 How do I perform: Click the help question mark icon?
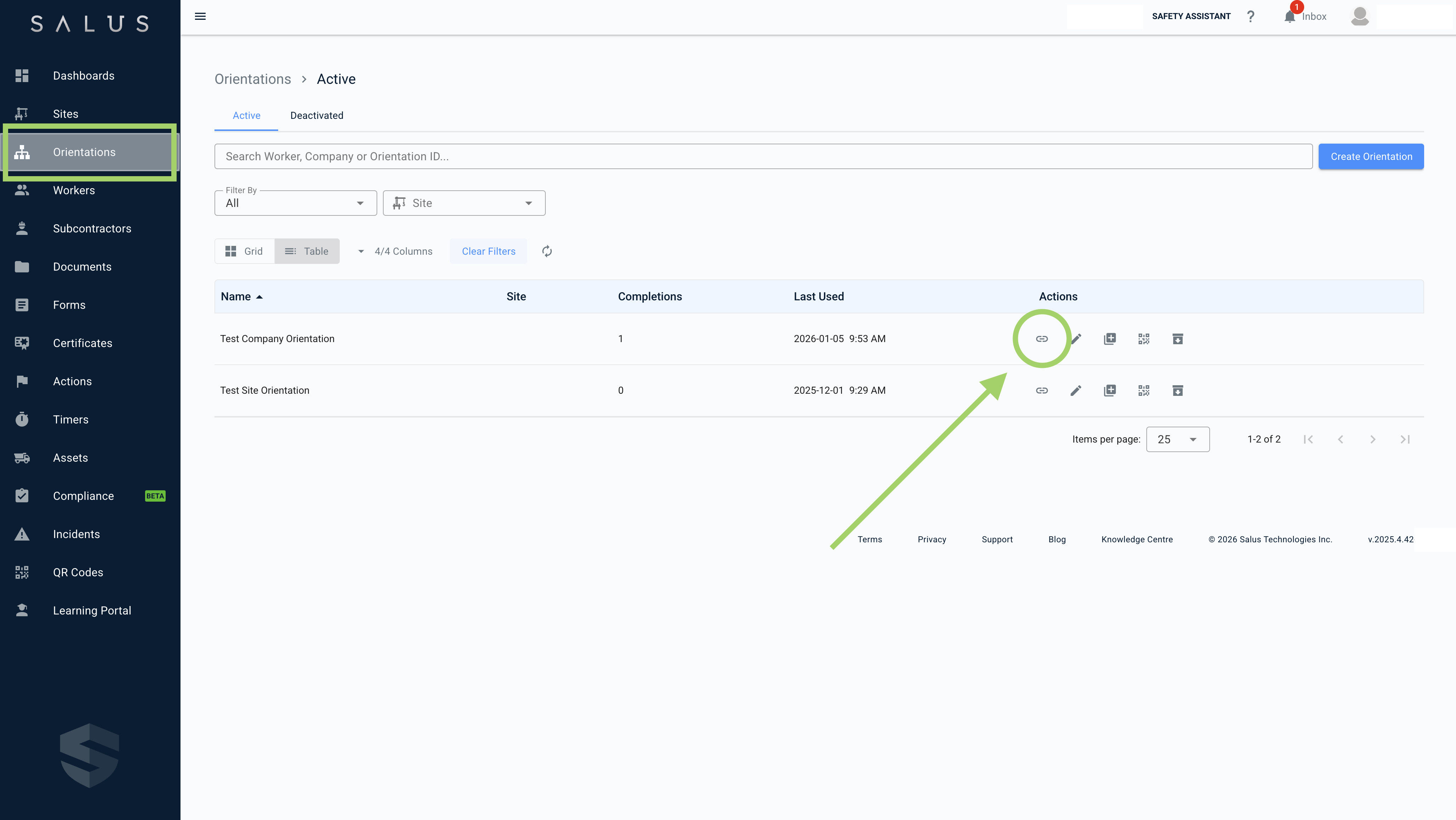[x=1250, y=16]
